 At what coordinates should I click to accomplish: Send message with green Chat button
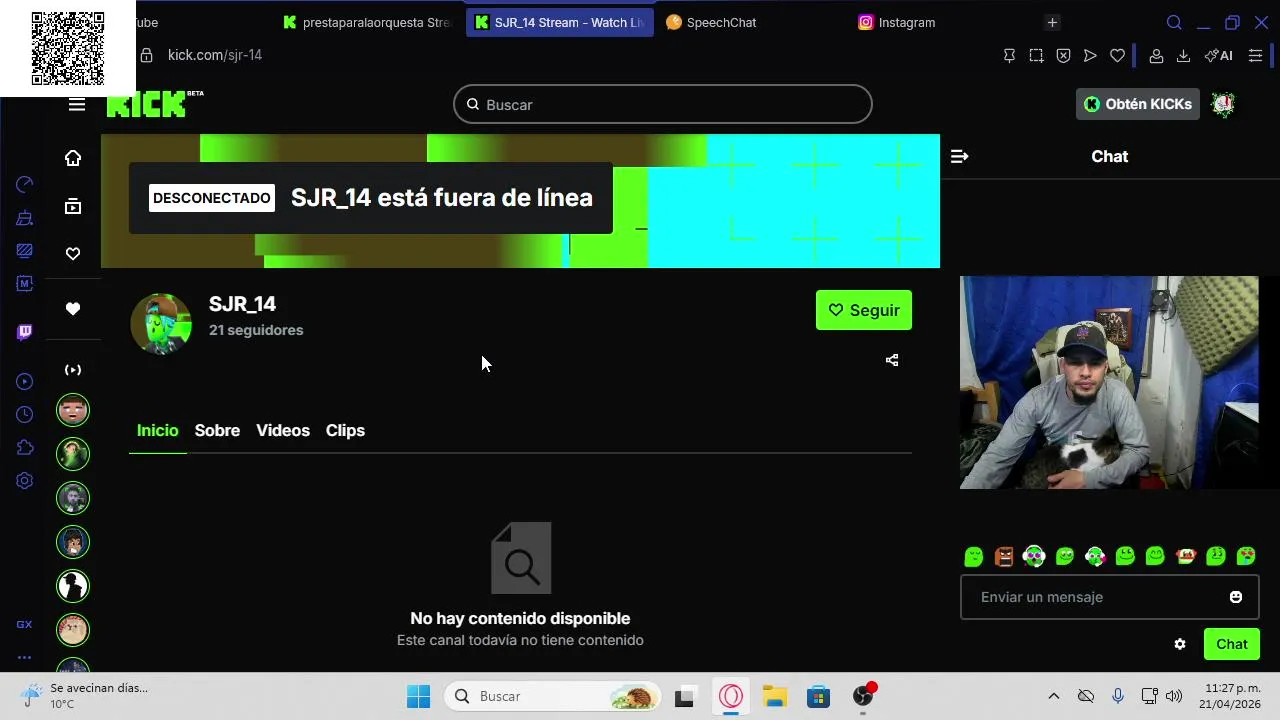pos(1232,644)
